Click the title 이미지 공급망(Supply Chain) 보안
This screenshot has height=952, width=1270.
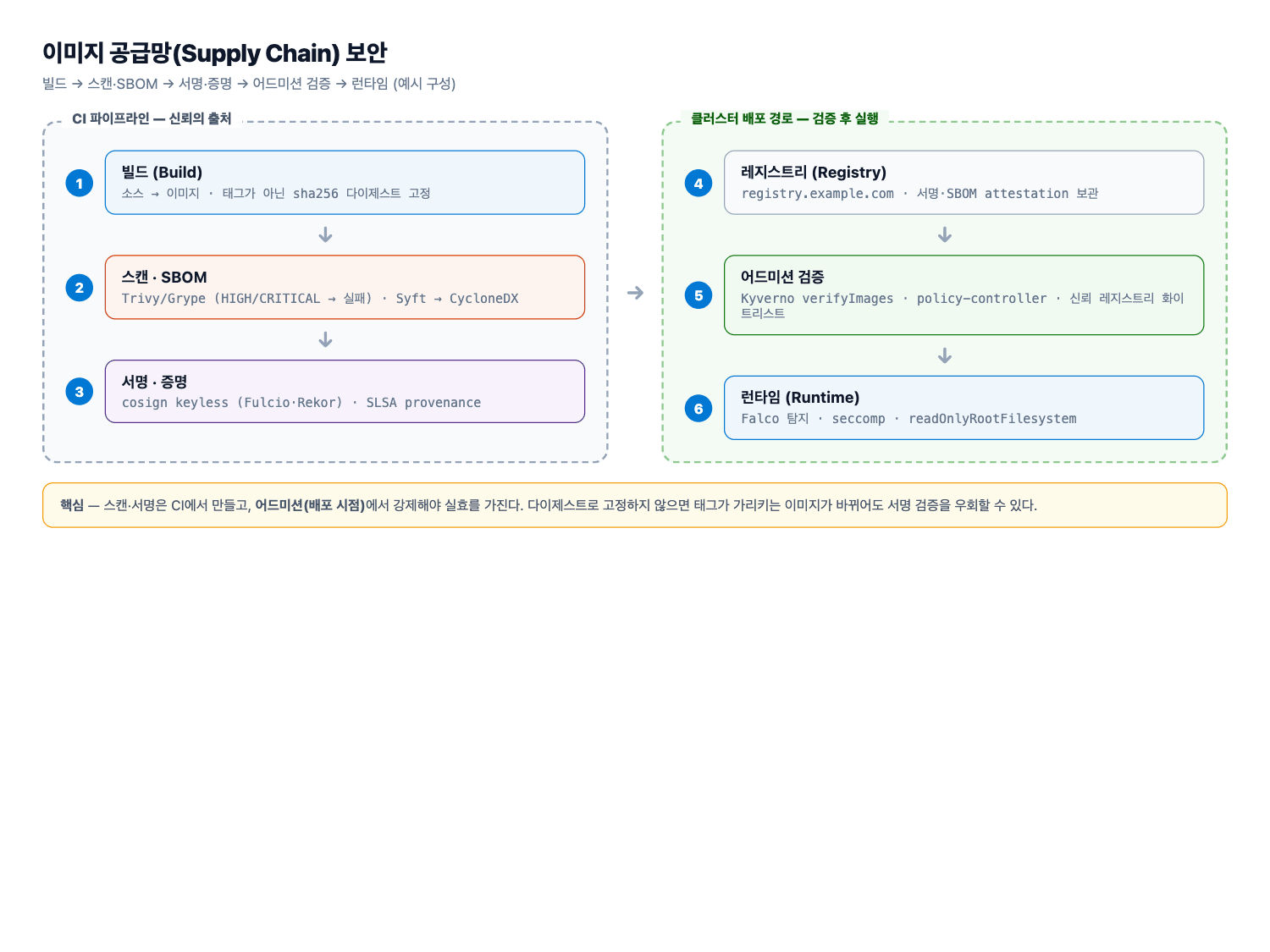click(x=215, y=52)
